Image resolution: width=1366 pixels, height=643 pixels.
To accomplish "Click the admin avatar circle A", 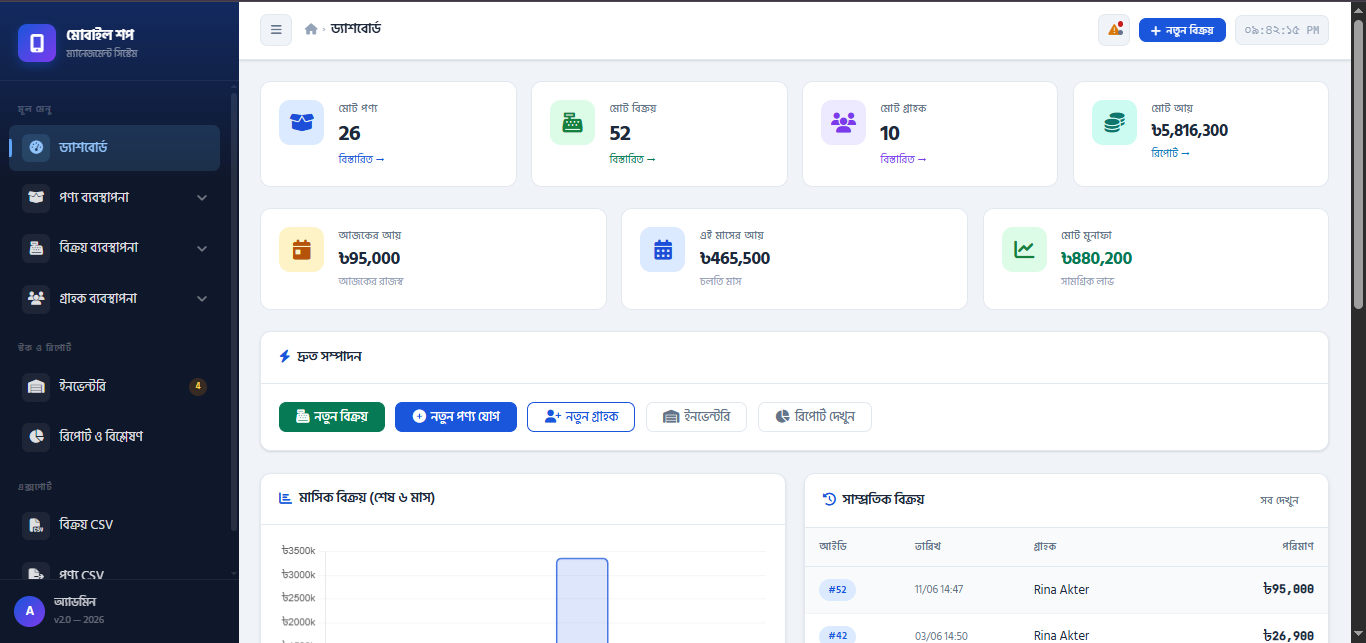I will point(30,610).
